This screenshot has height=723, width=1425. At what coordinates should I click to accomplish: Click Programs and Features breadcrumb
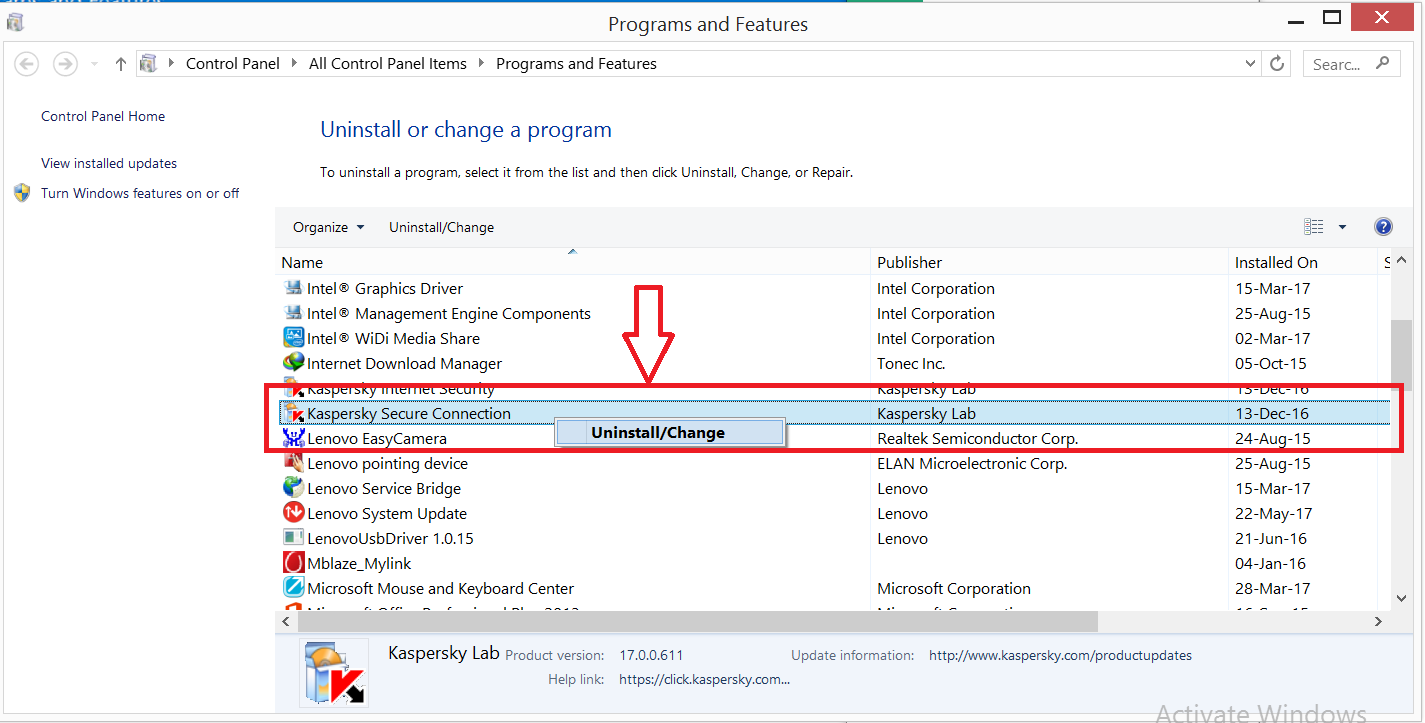(x=576, y=63)
